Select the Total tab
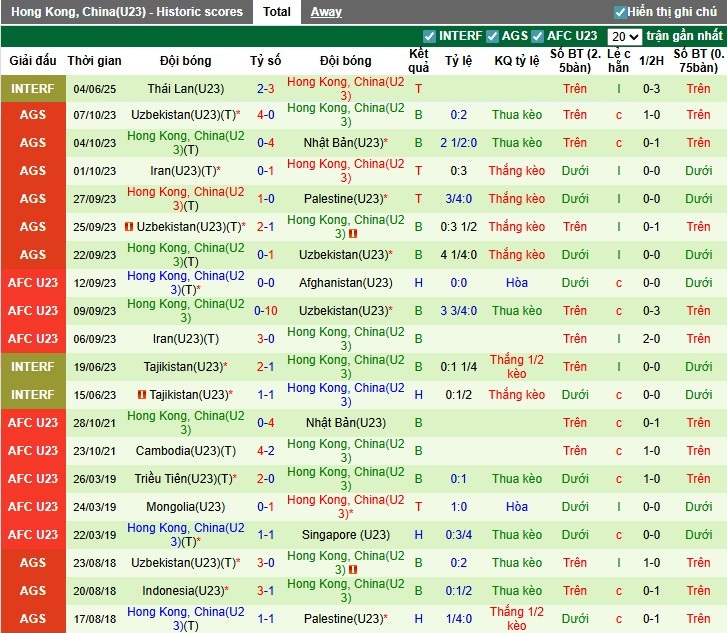This screenshot has height=633, width=727. click(277, 12)
